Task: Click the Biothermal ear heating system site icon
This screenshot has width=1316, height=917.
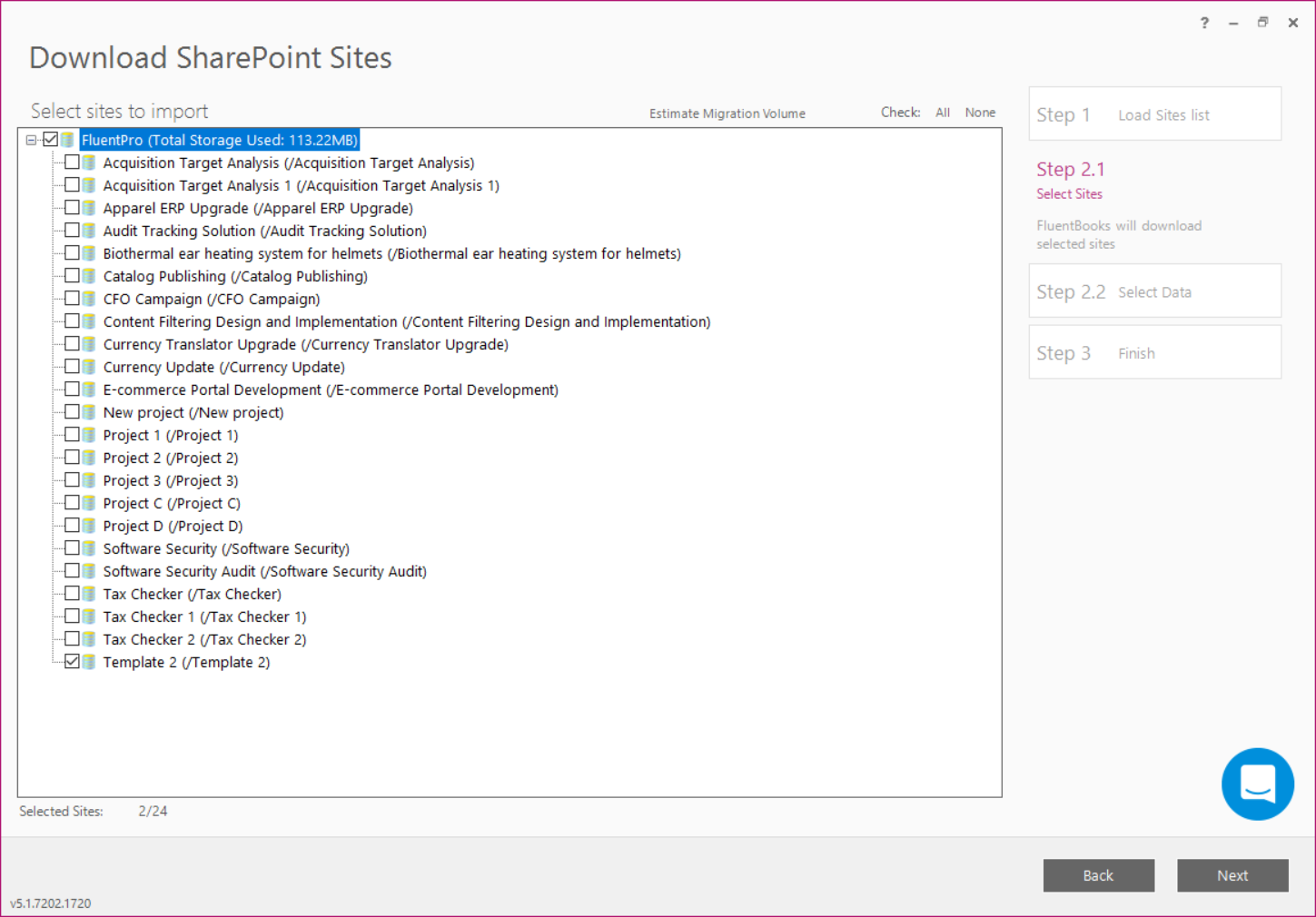Action: 90,253
